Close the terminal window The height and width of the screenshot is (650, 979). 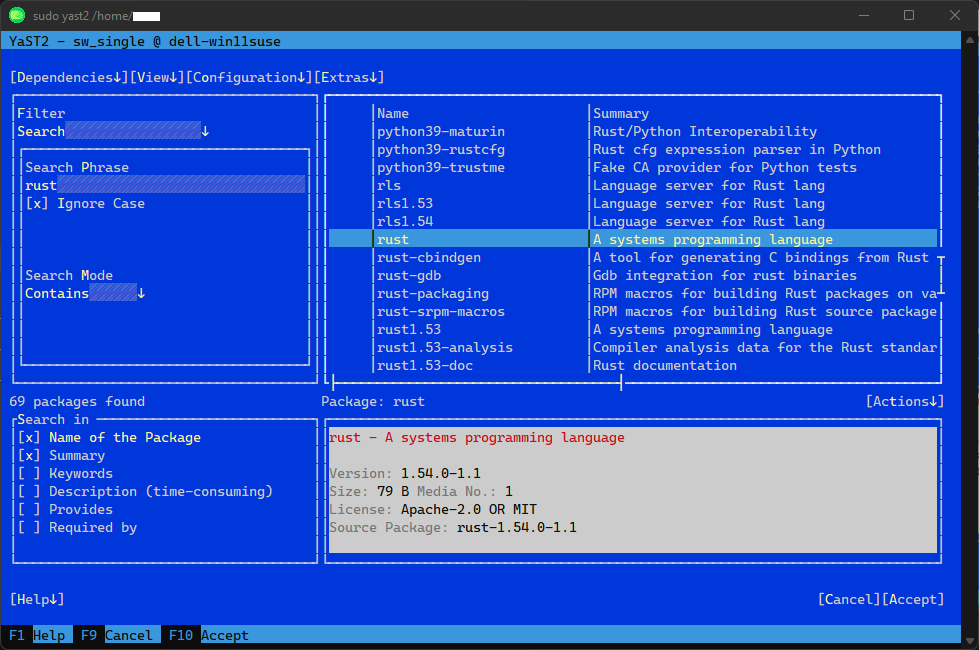955,15
